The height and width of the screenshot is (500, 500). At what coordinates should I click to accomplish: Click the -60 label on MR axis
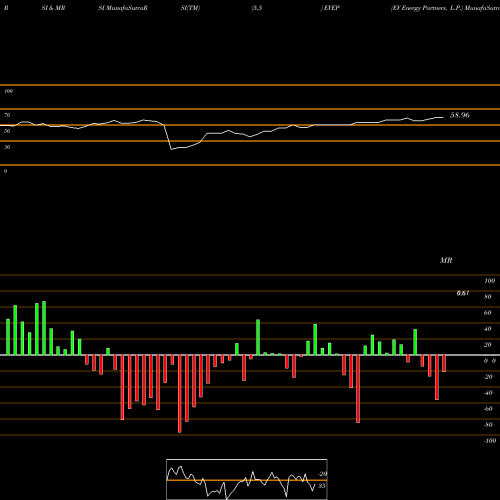tap(488, 409)
